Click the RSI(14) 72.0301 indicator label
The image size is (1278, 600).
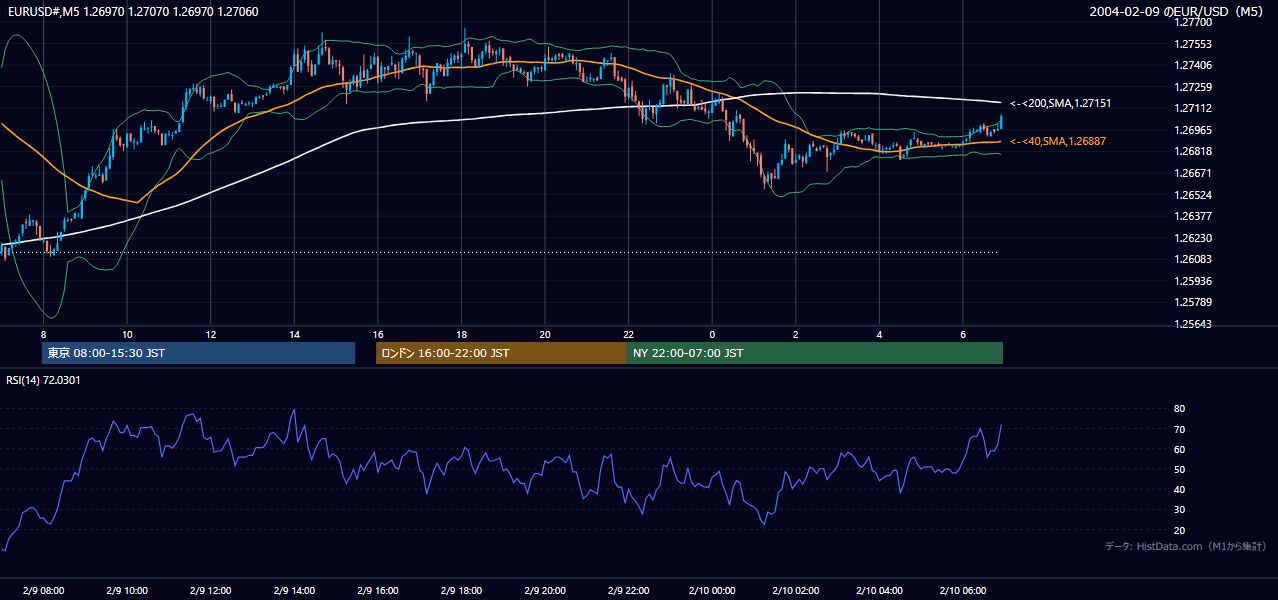click(x=43, y=380)
